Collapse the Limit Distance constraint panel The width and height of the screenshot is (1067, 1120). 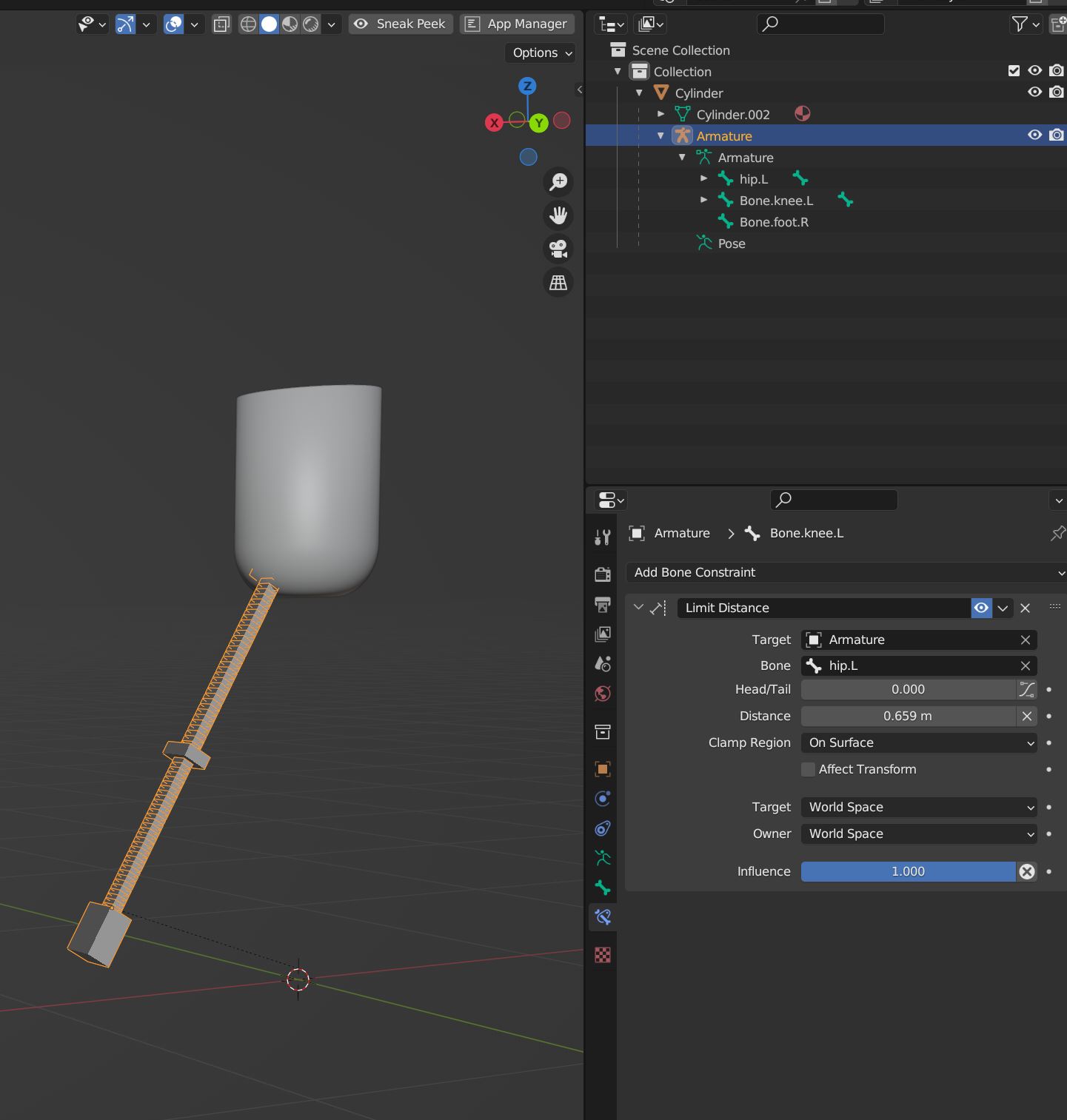[638, 608]
